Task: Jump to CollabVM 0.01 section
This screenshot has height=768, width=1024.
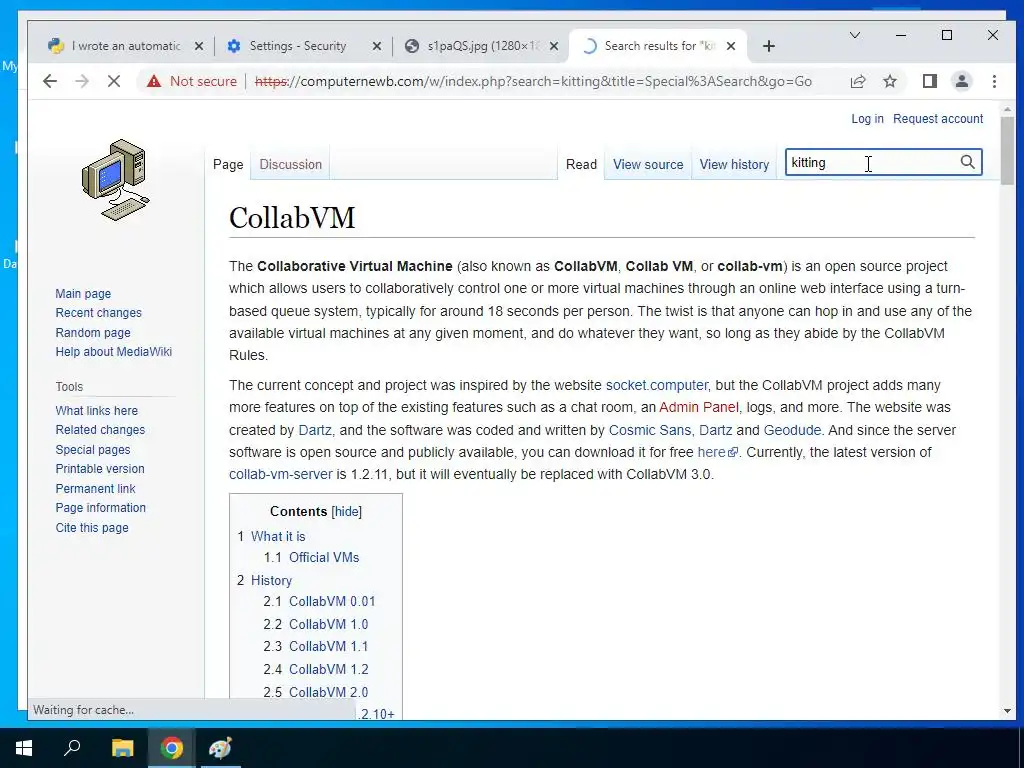Action: pos(332,601)
